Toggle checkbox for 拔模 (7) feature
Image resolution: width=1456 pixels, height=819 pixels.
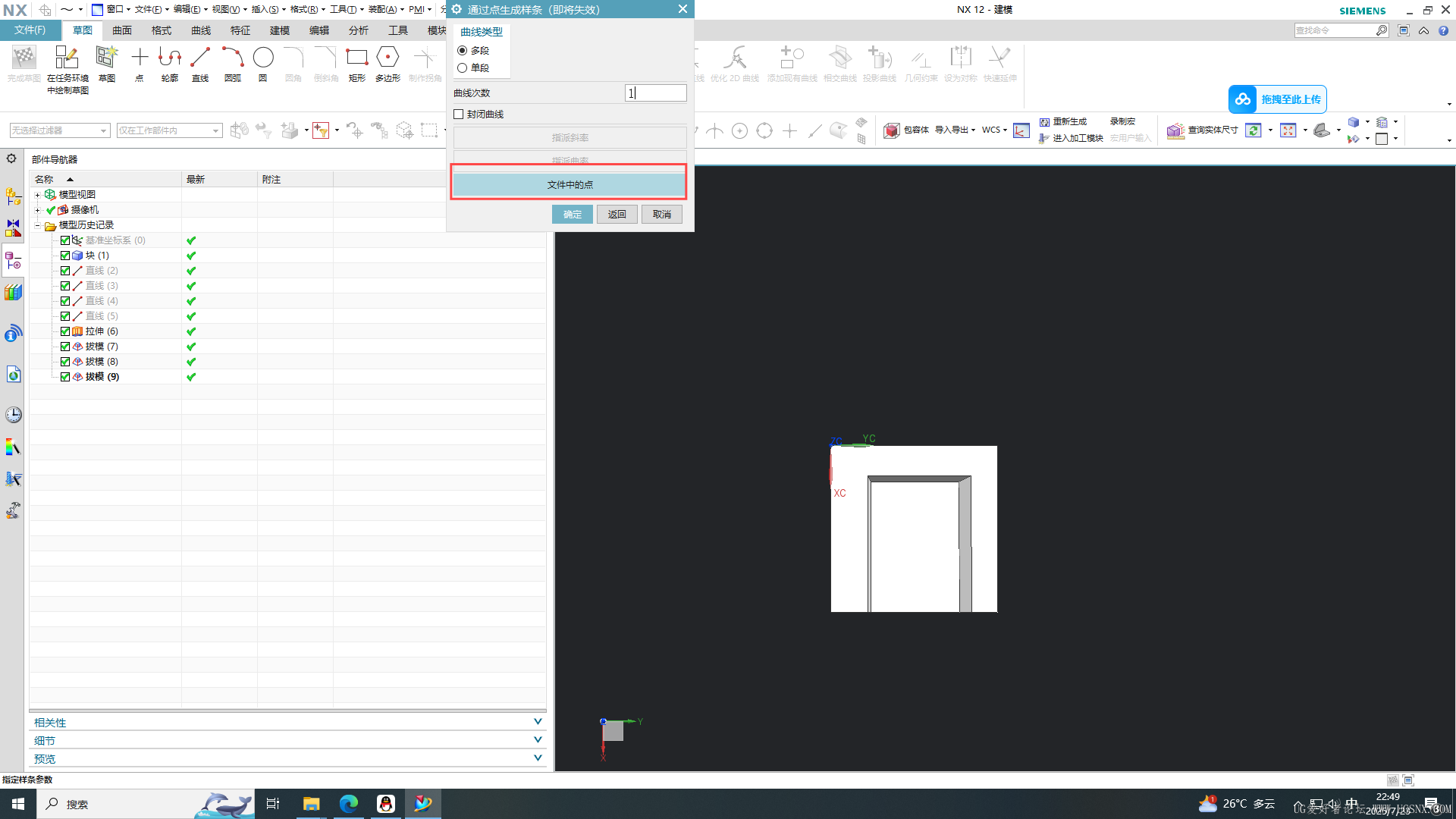[65, 347]
